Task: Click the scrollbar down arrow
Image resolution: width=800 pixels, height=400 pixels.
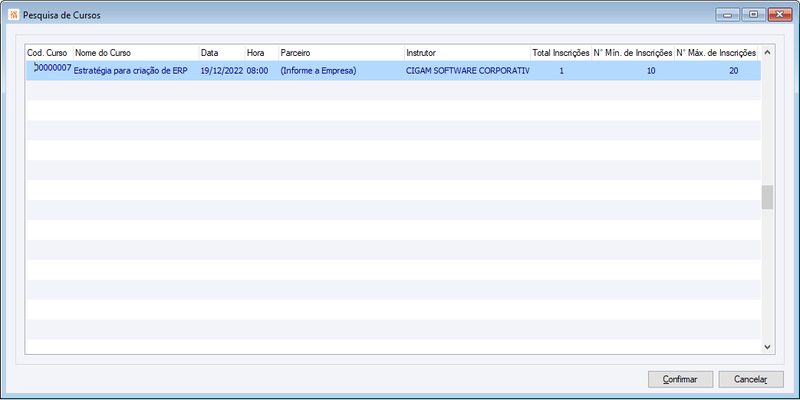Action: (x=767, y=346)
